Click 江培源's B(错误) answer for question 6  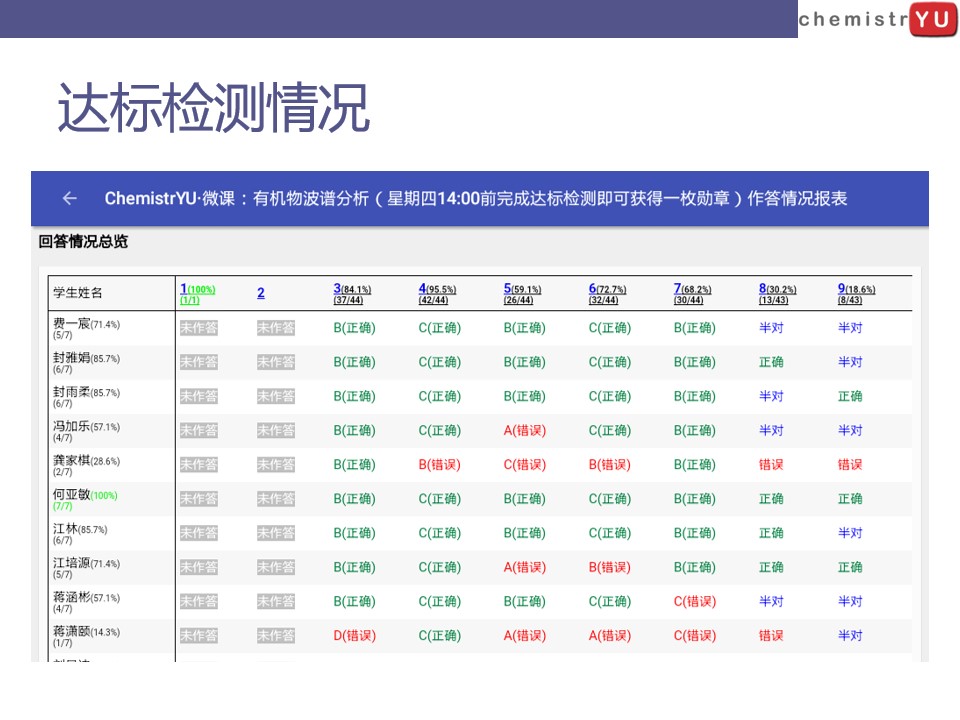610,568
